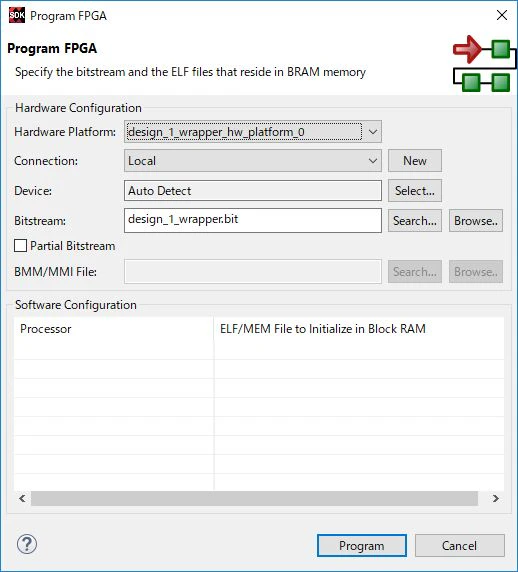This screenshot has height=572, width=518.
Task: Click the SDK icon in the title bar
Action: tap(17, 15)
